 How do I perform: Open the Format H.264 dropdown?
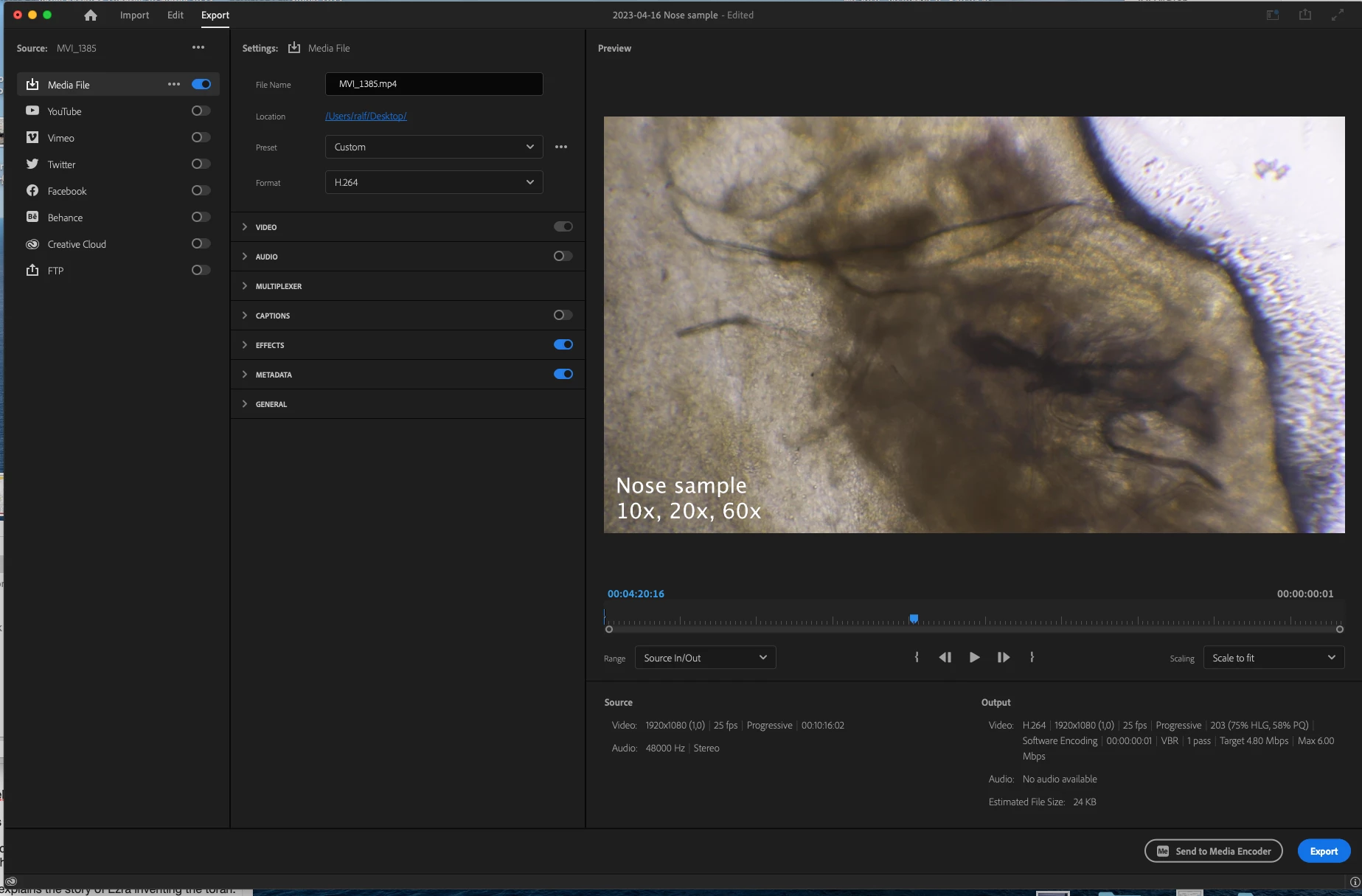pyautogui.click(x=434, y=182)
